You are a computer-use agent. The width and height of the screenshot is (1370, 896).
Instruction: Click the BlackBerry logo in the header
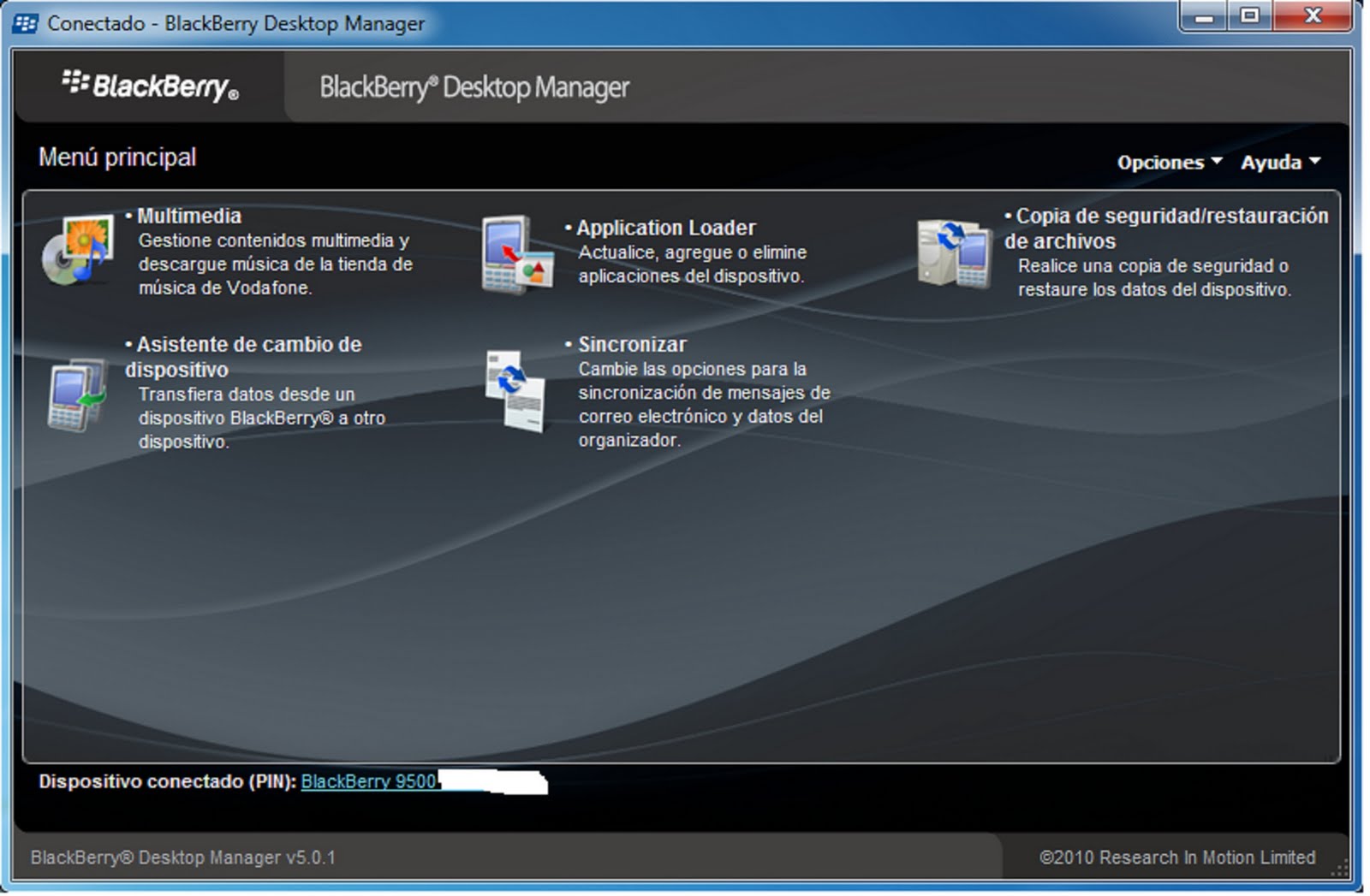[x=150, y=84]
